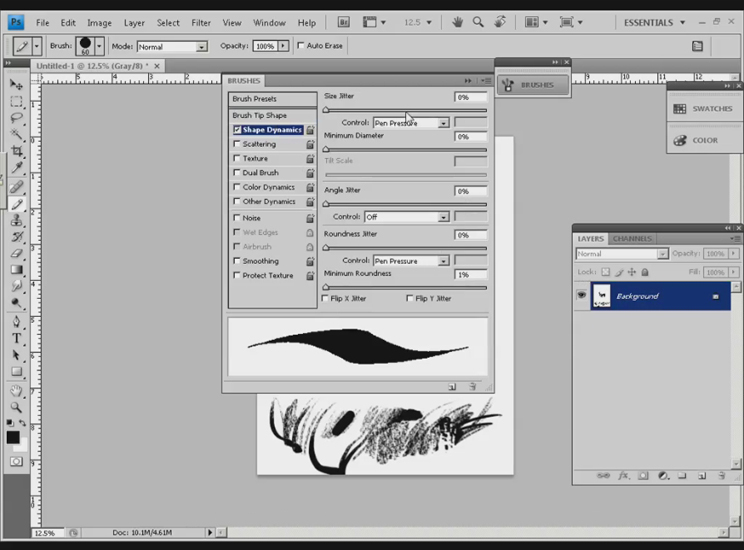Select the Magic Wand tool
The width and height of the screenshot is (744, 550).
[16, 135]
